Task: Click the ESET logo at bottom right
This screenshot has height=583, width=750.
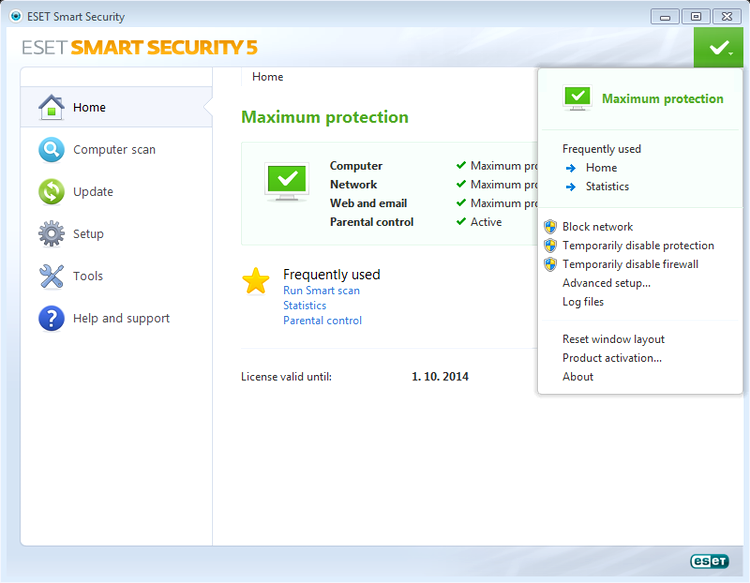Action: (x=709, y=561)
